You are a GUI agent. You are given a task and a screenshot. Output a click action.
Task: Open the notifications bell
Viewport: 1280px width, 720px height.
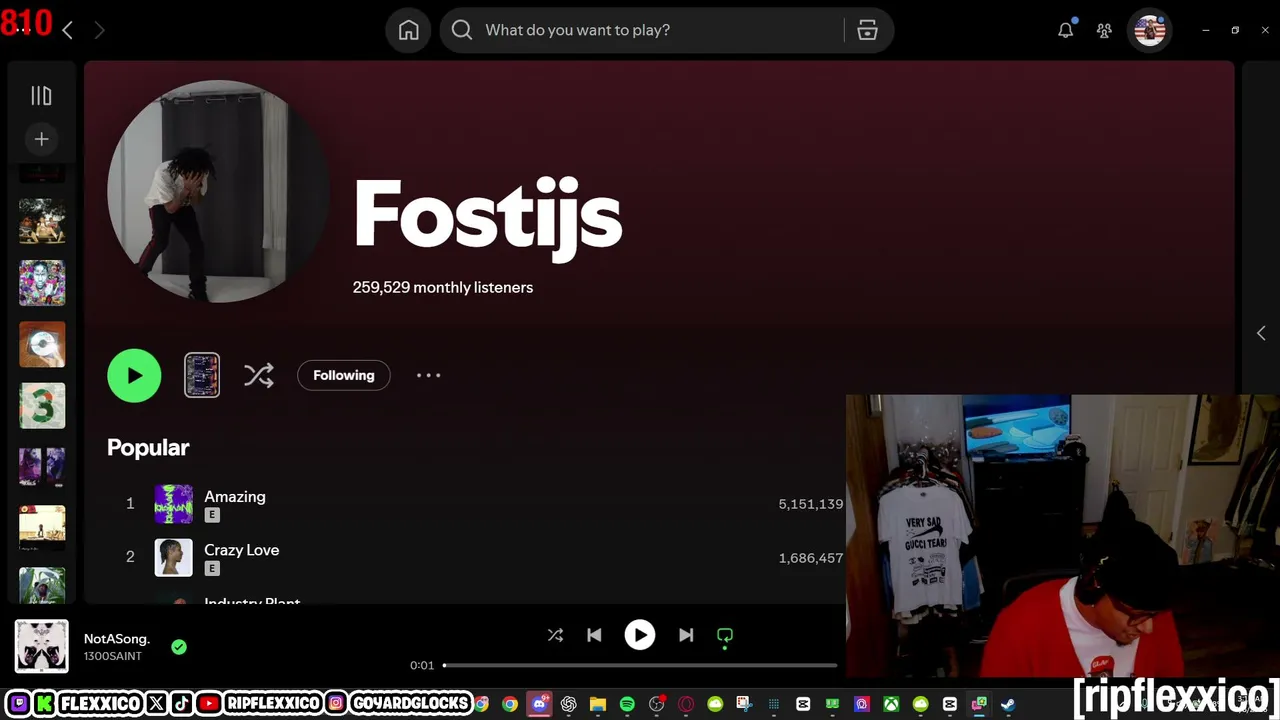pyautogui.click(x=1066, y=30)
